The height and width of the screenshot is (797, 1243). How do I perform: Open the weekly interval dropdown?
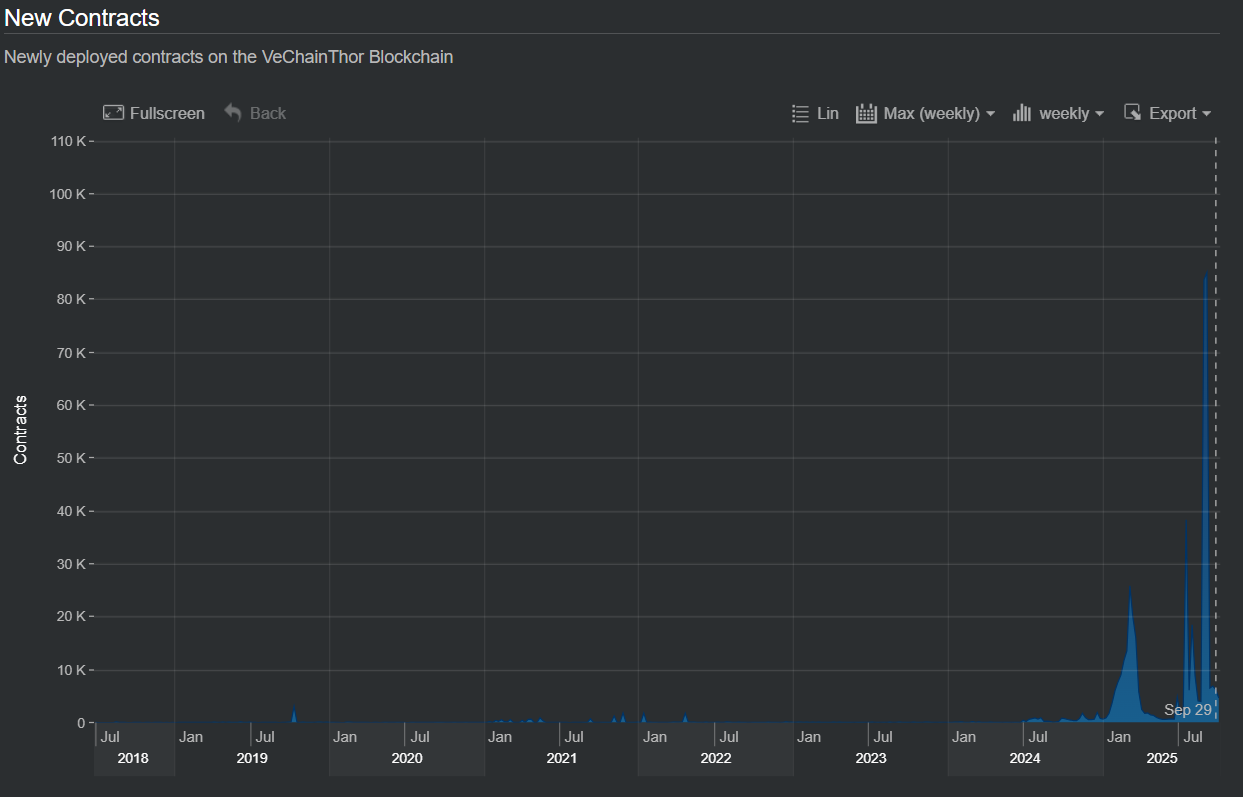point(1071,113)
